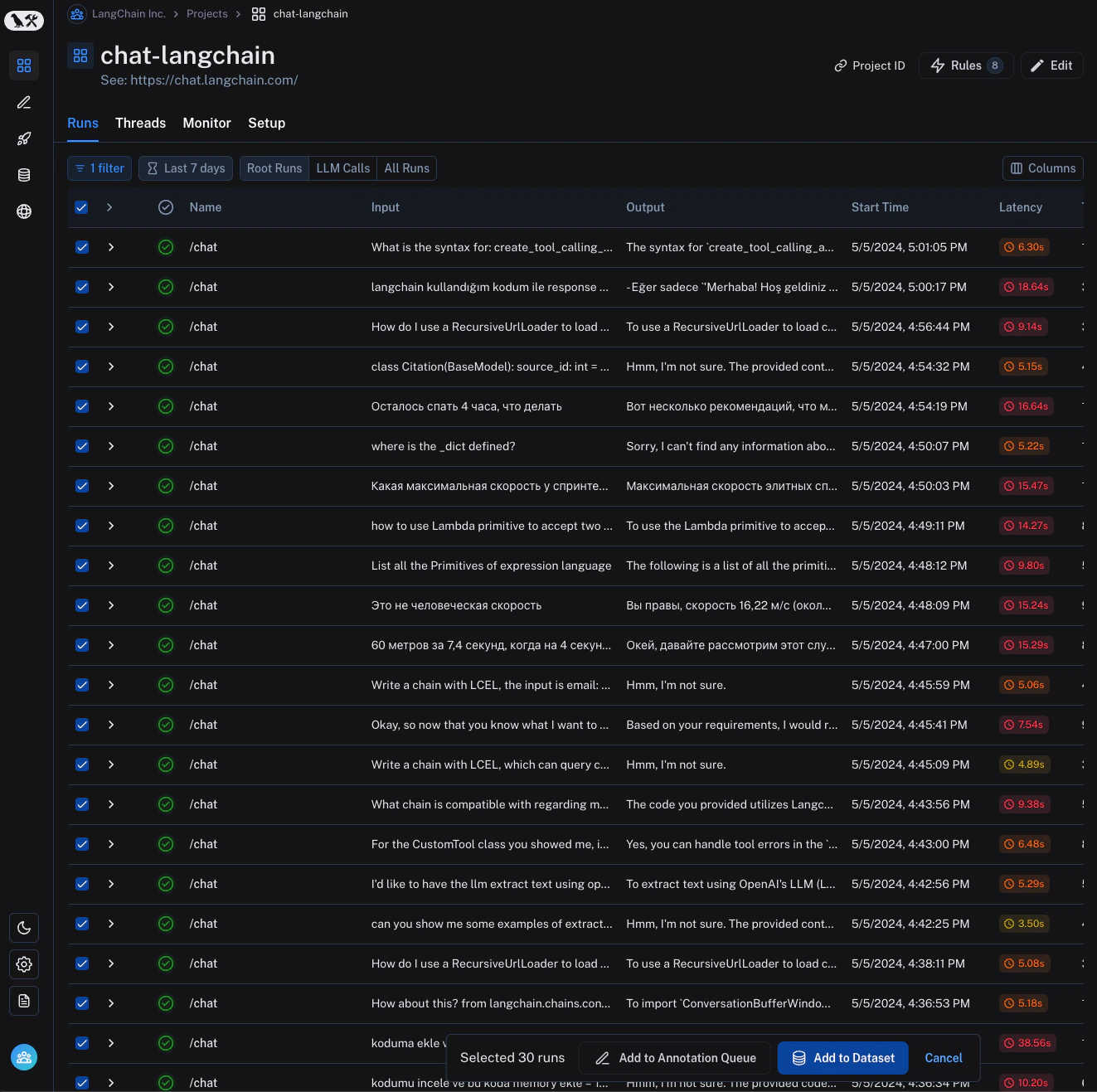Expand the row starting 'where is the _dict defined?'
This screenshot has width=1097, height=1092.
tap(111, 446)
